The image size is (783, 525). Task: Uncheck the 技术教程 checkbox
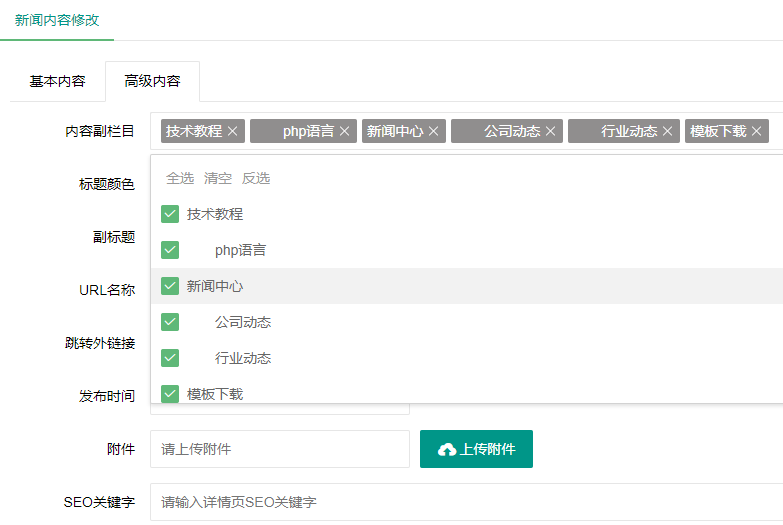coord(170,214)
